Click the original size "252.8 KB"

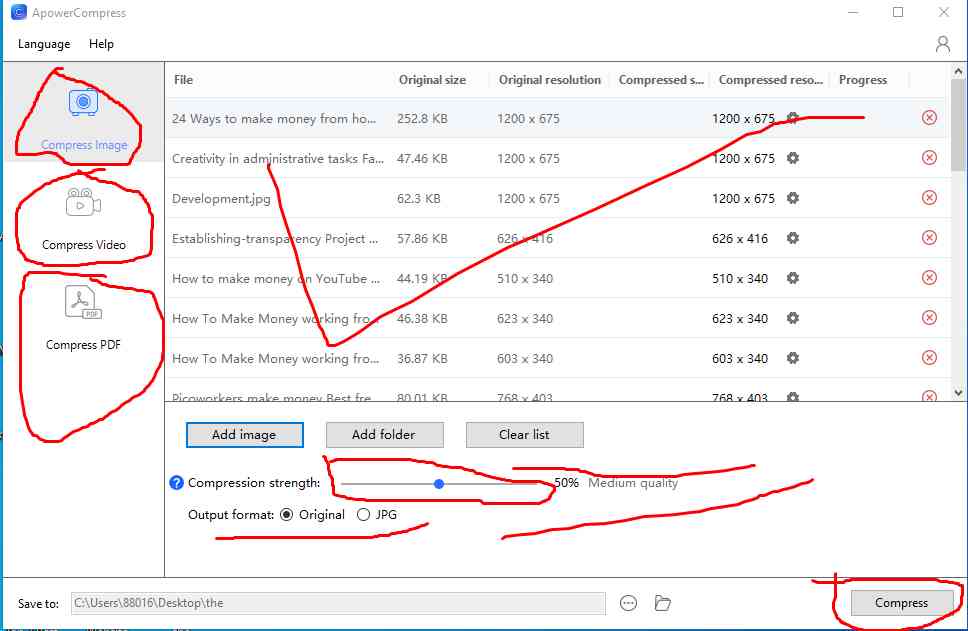coord(422,119)
